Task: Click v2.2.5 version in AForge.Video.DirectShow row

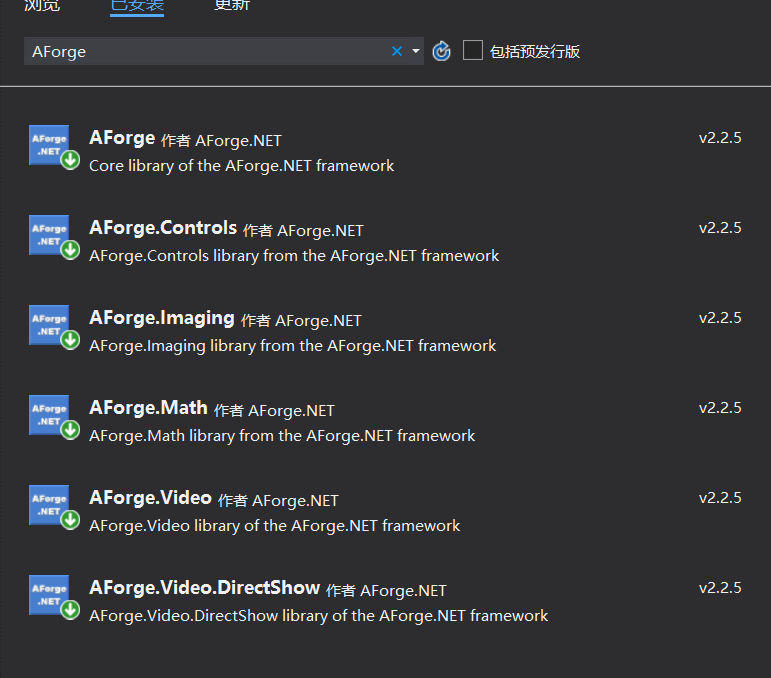Action: click(720, 588)
